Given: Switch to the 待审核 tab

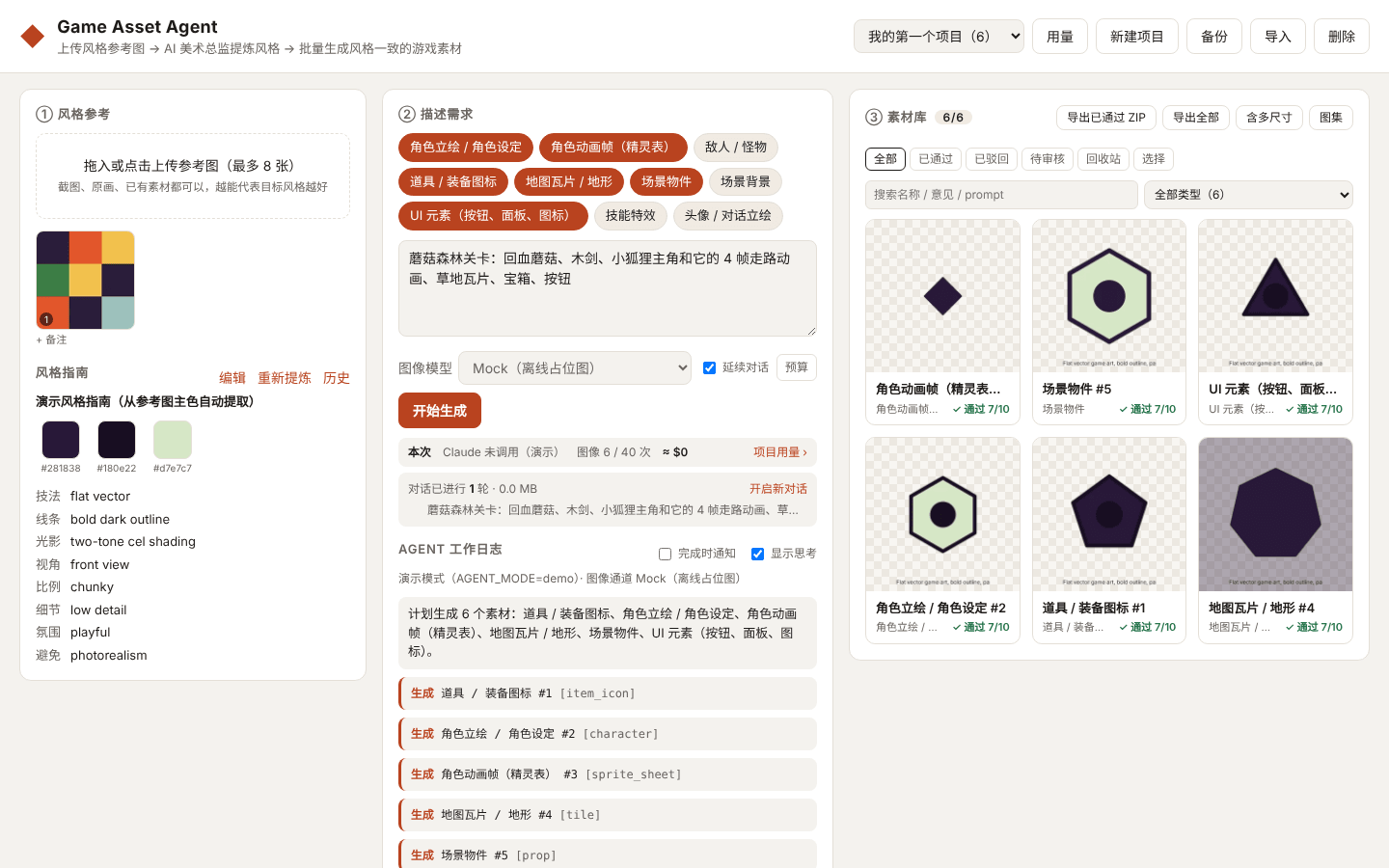Looking at the screenshot, I should coord(1047,159).
